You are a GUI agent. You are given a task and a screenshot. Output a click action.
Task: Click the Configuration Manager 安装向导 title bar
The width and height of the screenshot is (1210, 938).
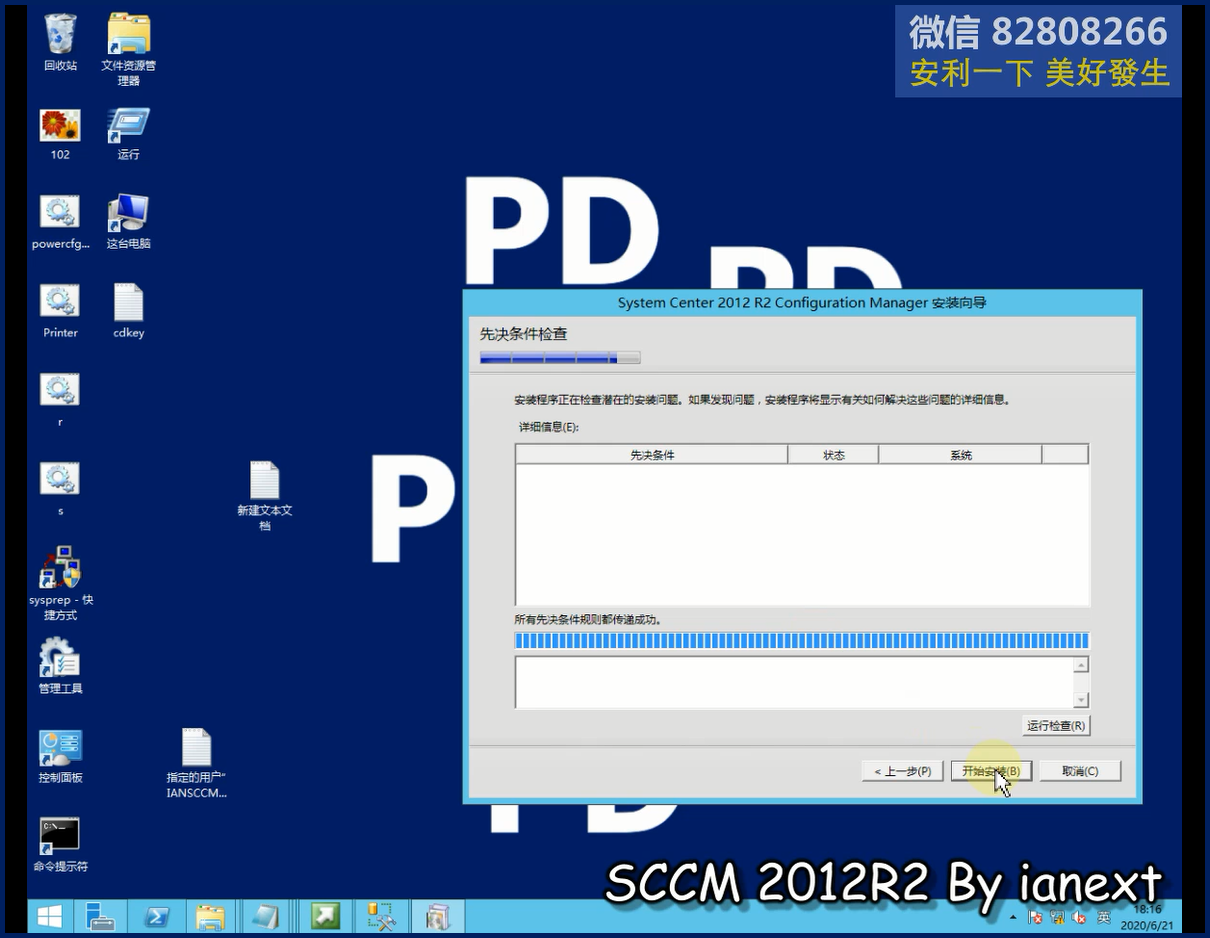[802, 303]
